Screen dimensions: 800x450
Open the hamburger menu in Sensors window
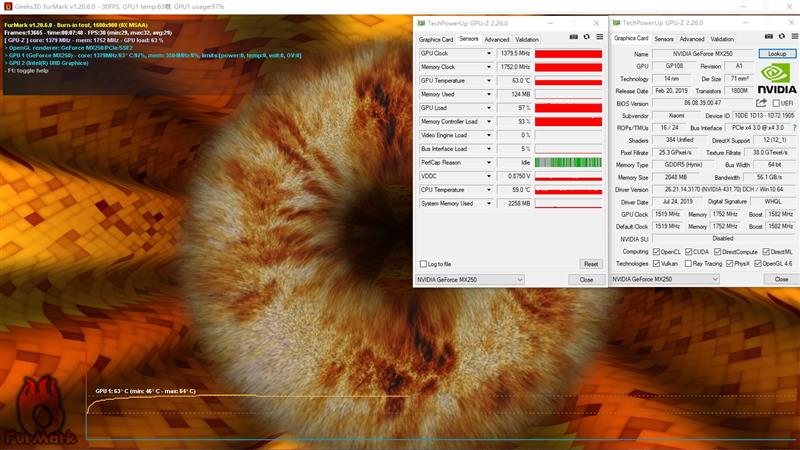[599, 38]
